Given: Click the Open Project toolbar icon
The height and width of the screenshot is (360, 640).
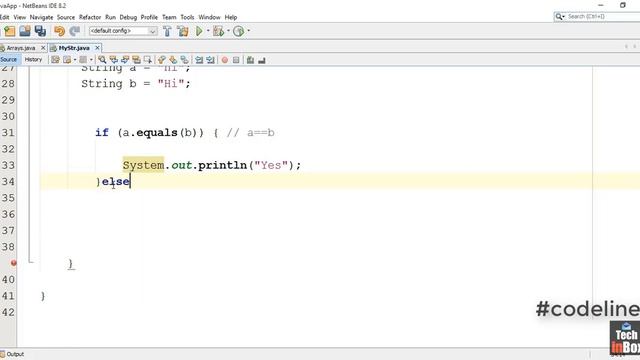Looking at the screenshot, I should pos(25,31).
